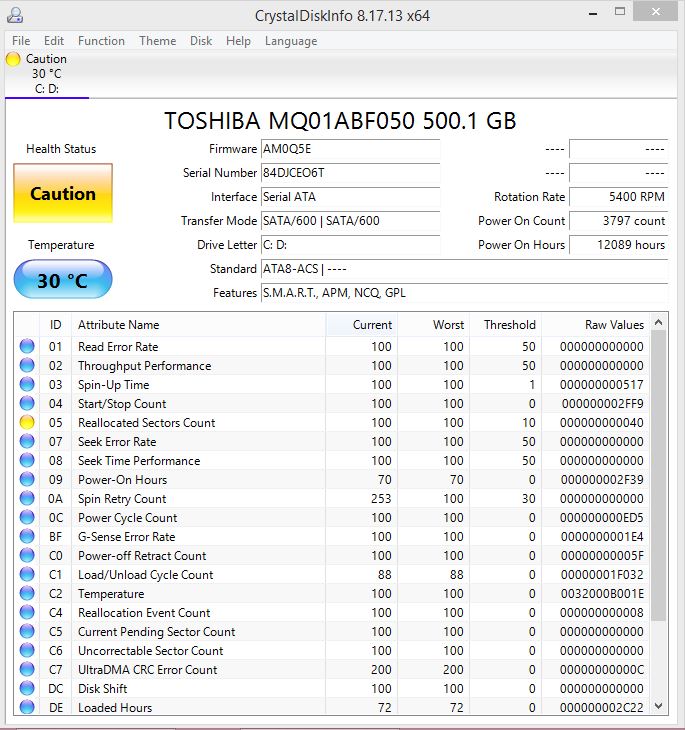Click the Interface field Serial ATA
This screenshot has height=730, width=685.
point(350,197)
